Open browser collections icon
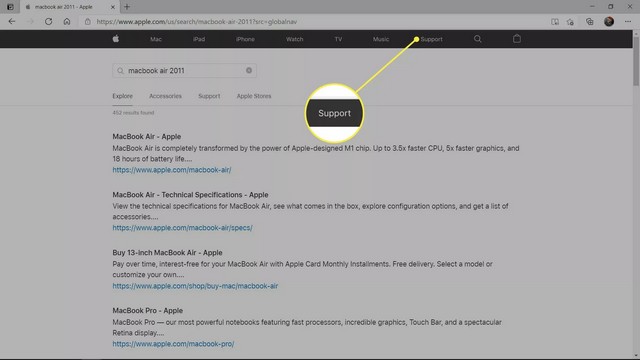The height and width of the screenshot is (360, 640). [589, 22]
